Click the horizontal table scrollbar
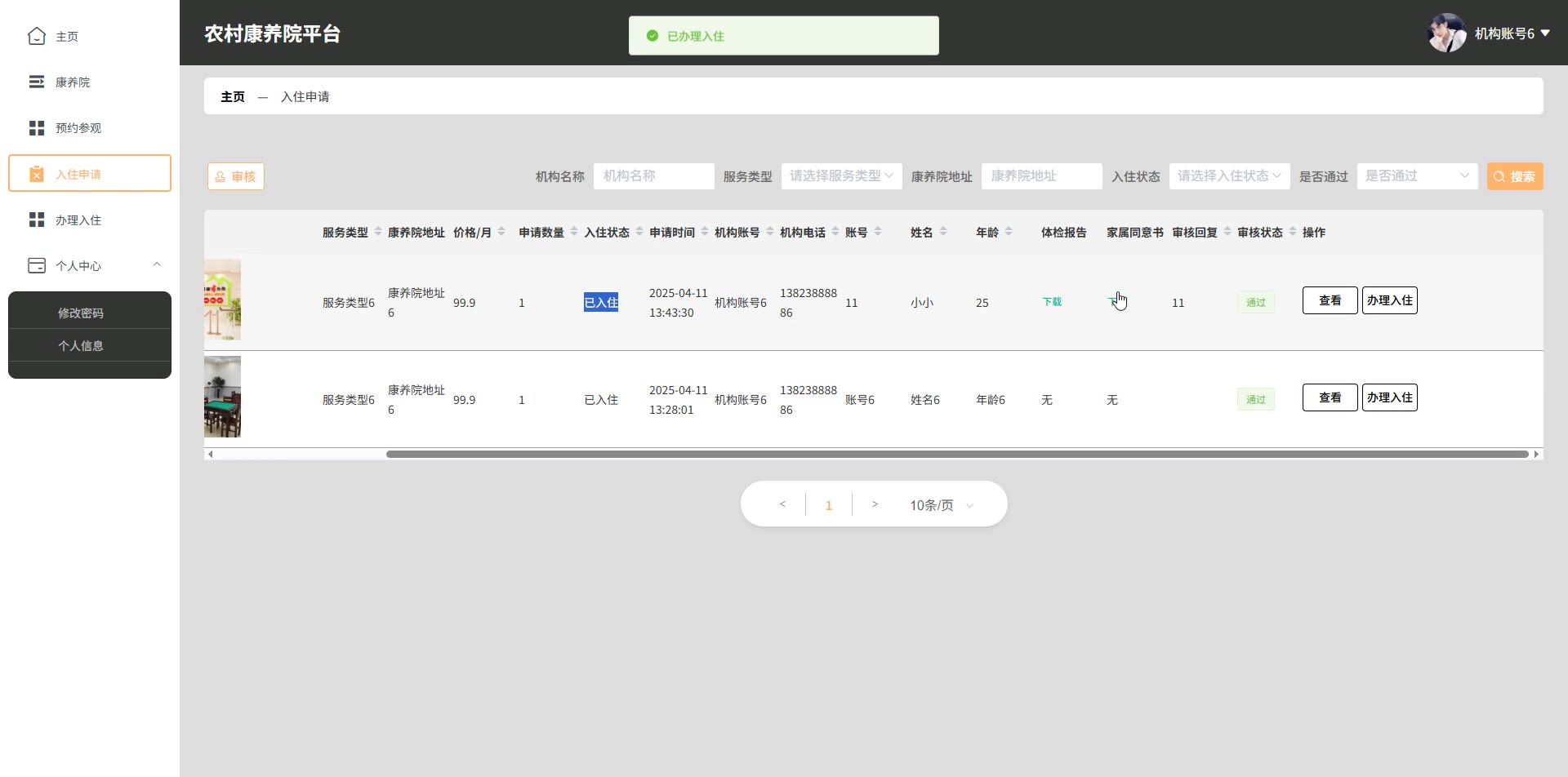This screenshot has height=777, width=1568. 956,454
